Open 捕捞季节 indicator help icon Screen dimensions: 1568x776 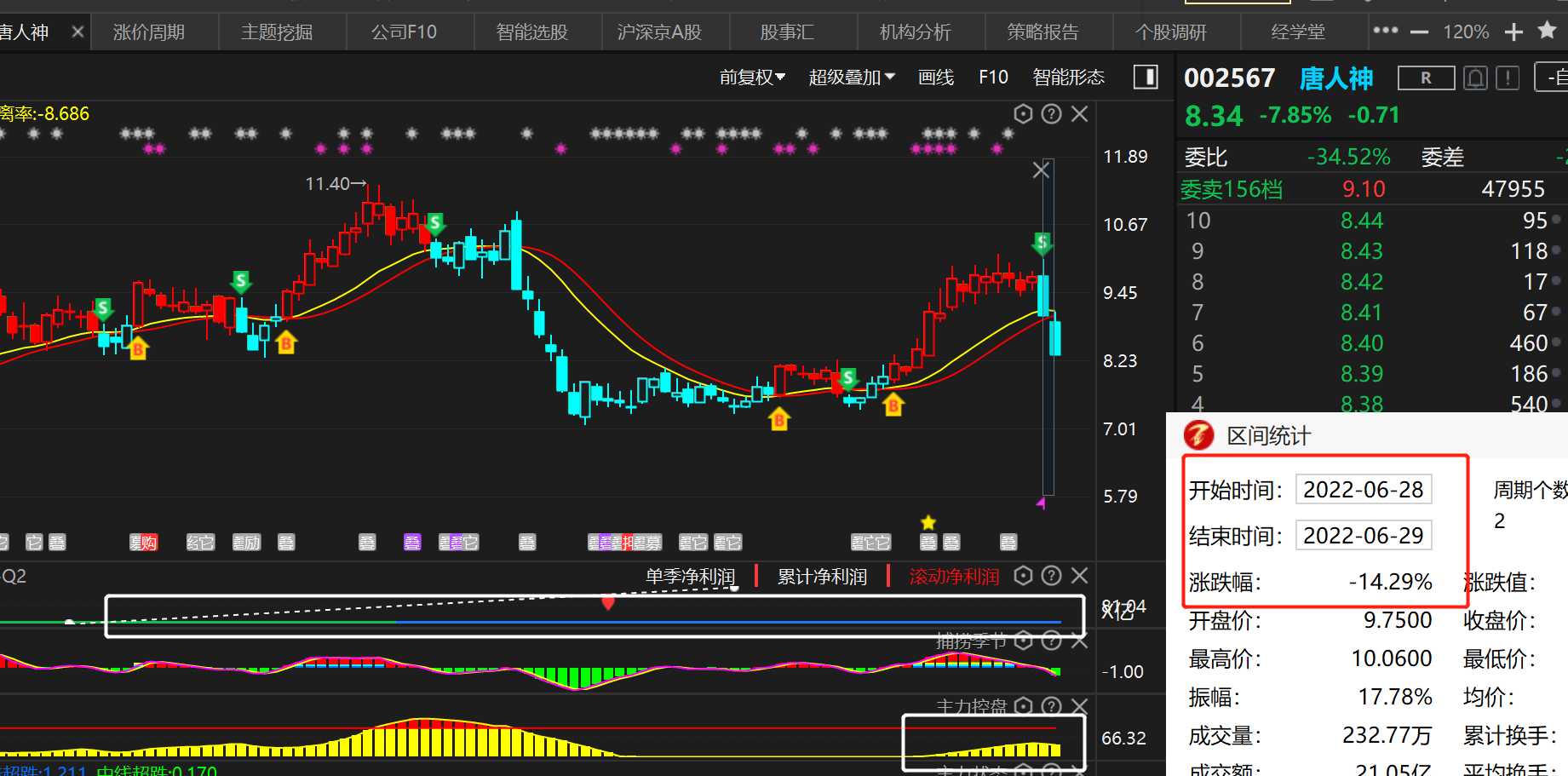coord(1052,641)
